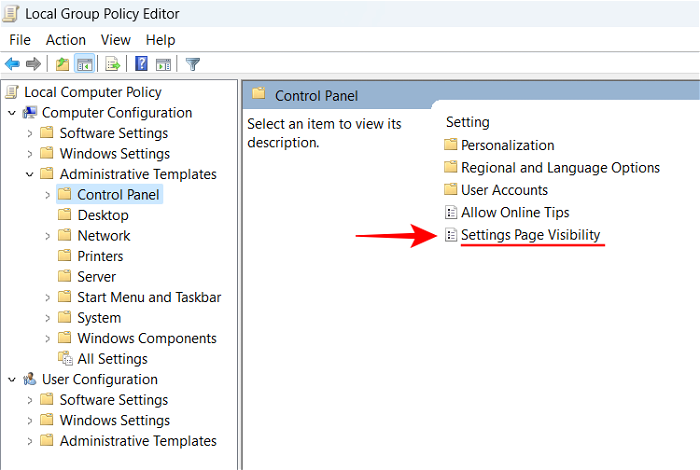
Task: Select Settings Page Visibility policy
Action: coord(530,235)
